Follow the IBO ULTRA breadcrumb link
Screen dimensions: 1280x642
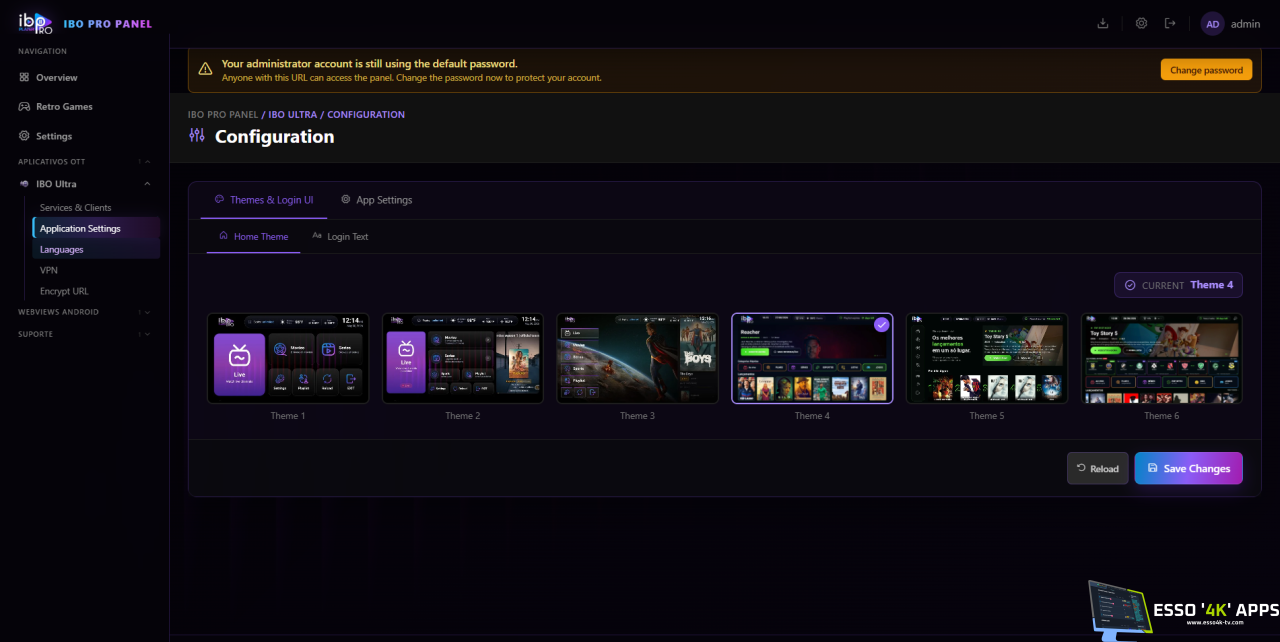[293, 115]
